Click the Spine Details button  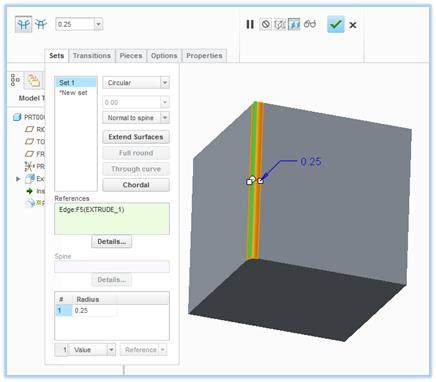coord(111,280)
